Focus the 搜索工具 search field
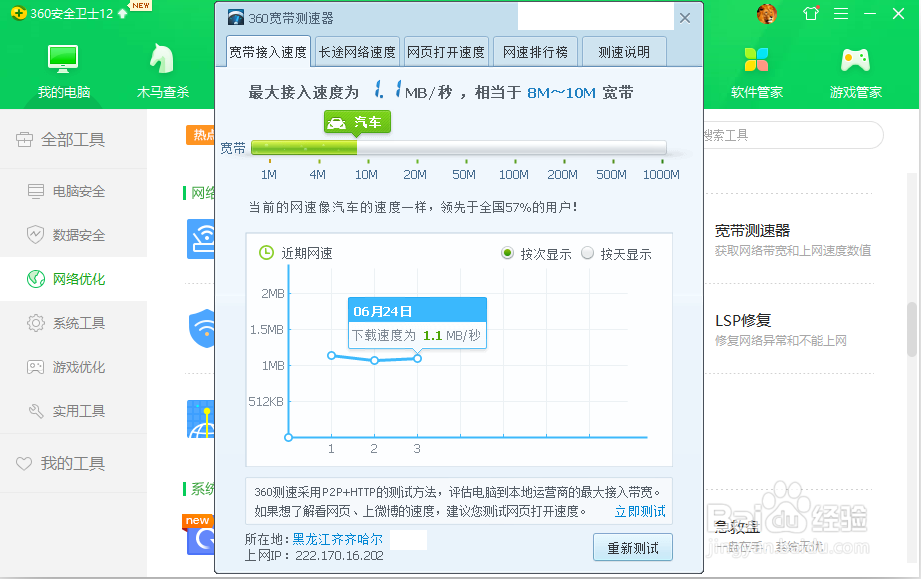The height and width of the screenshot is (579, 921). [793, 136]
